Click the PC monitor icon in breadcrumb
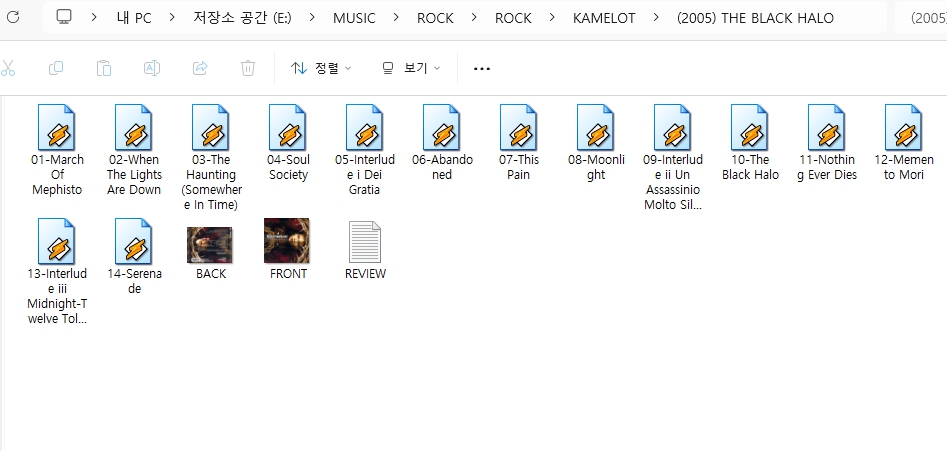The image size is (947, 451). [x=65, y=17]
